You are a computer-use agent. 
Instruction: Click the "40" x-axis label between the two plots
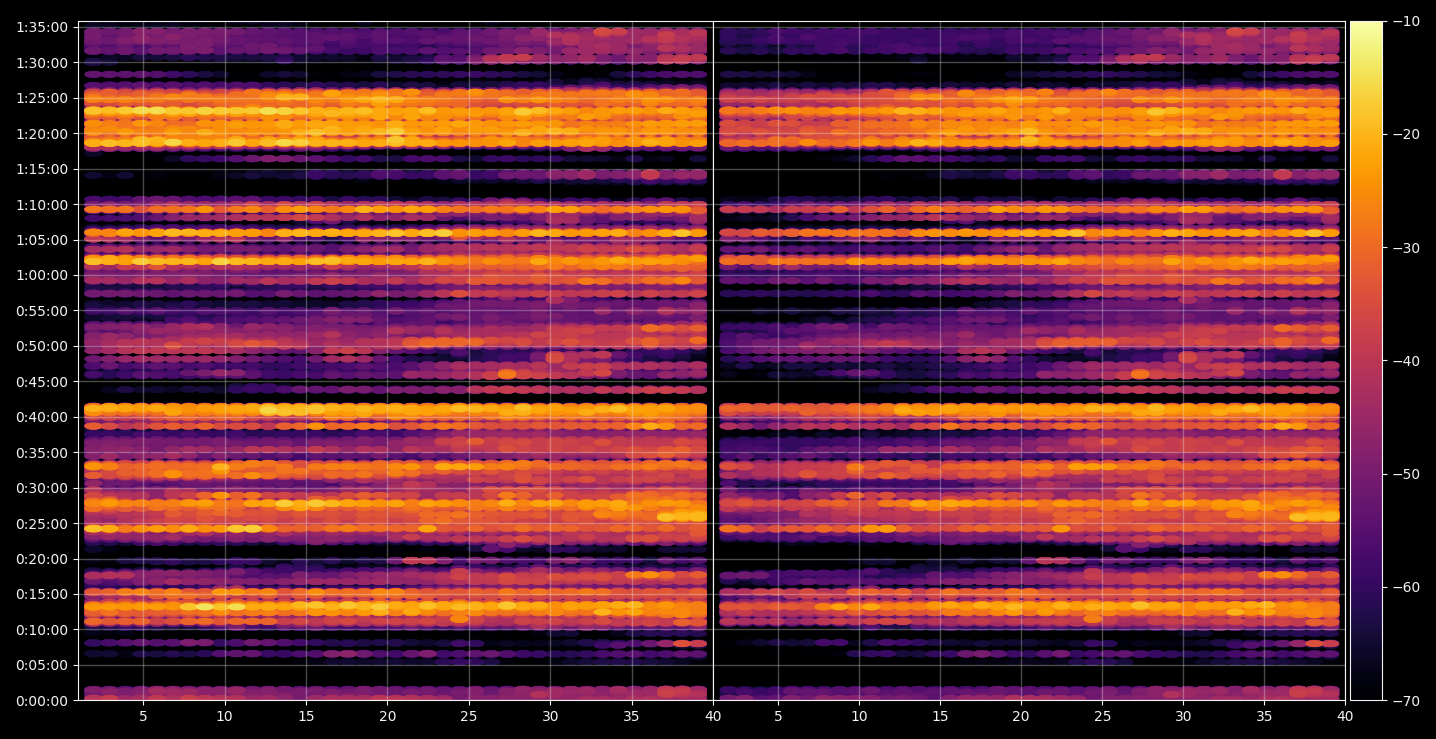tap(713, 717)
